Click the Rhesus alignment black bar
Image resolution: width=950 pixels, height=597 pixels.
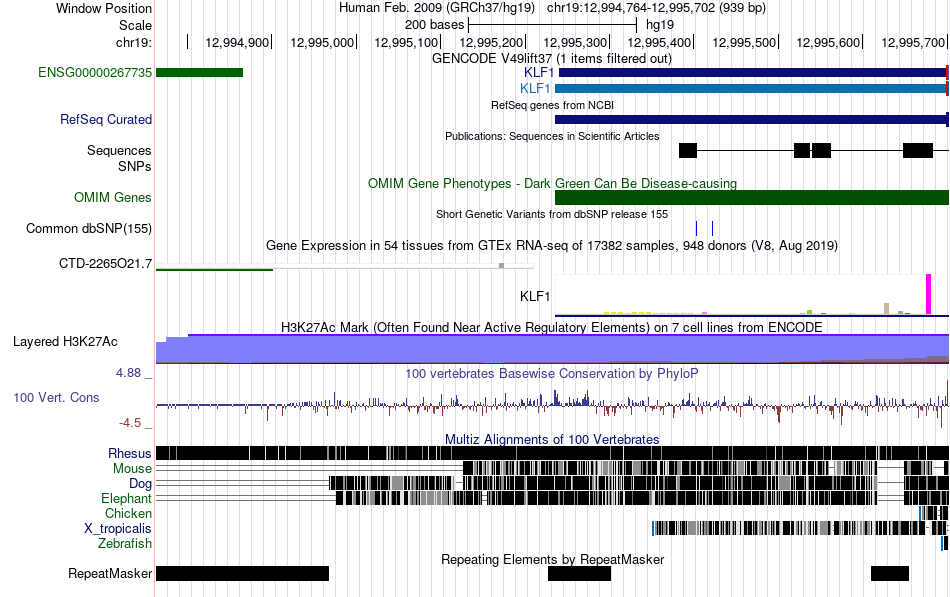553,453
